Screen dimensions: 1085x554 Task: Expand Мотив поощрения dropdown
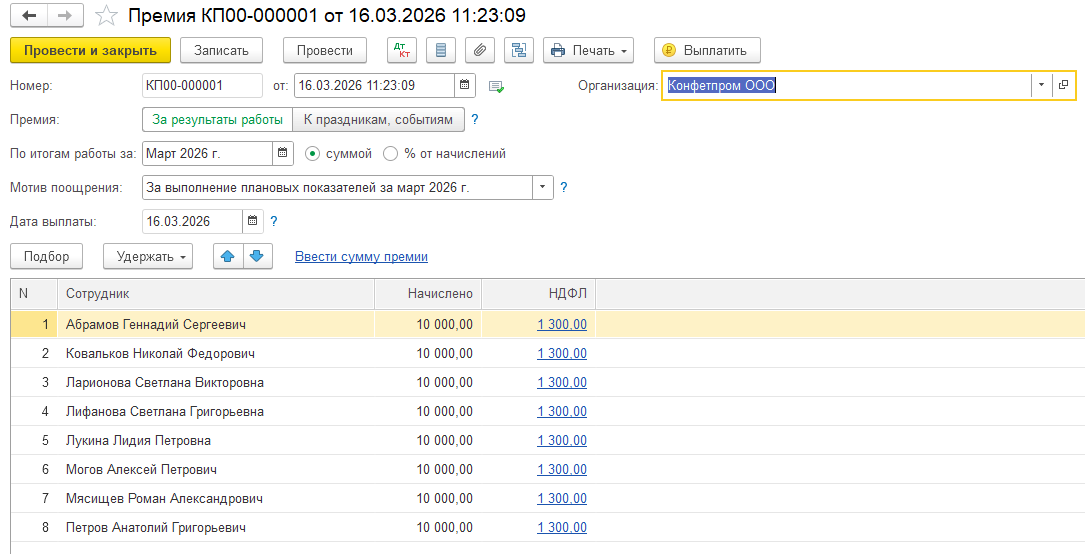point(543,187)
